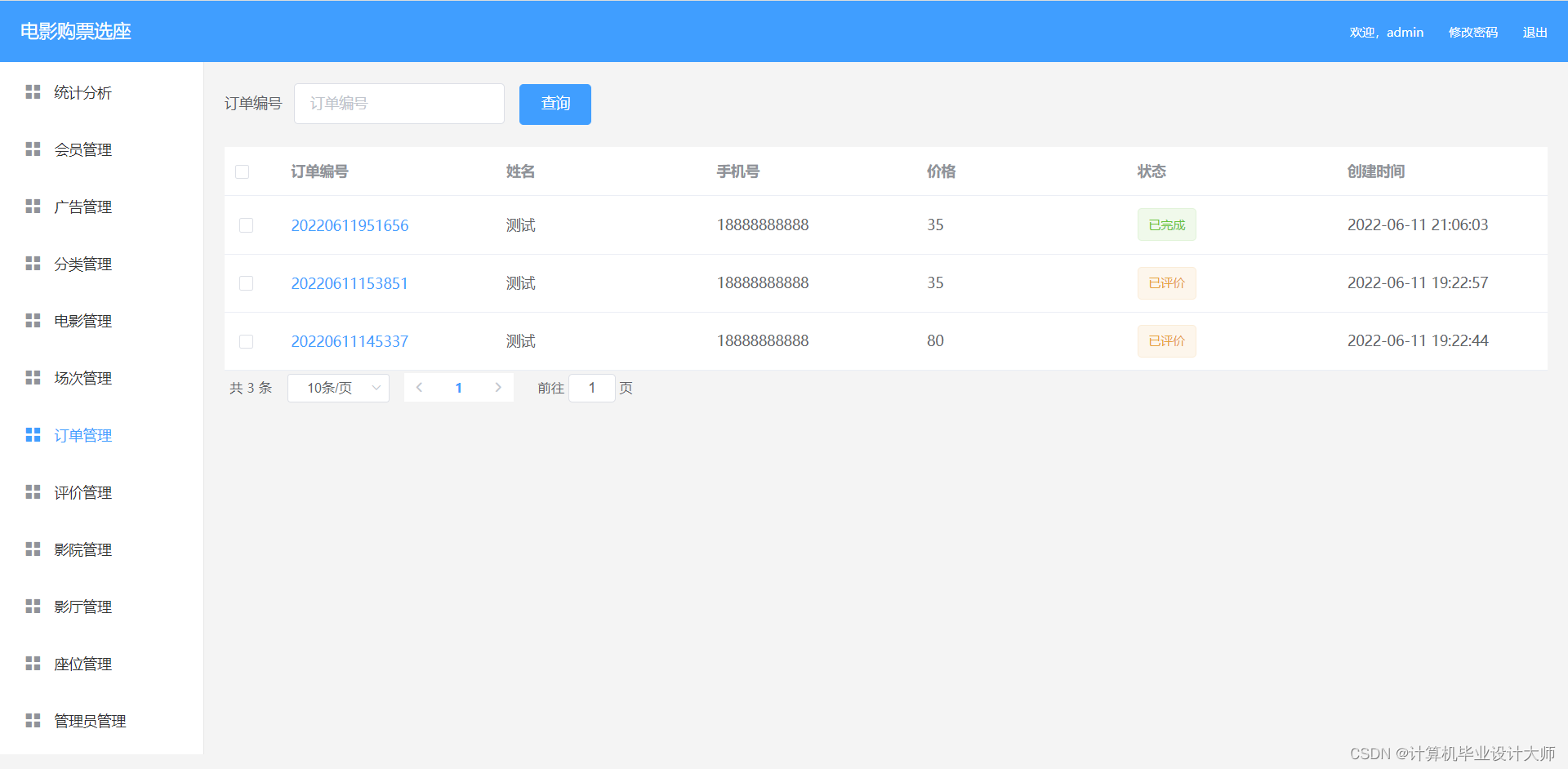The width and height of the screenshot is (1568, 769).
Task: Open 评价管理 in the sidebar
Action: (82, 493)
